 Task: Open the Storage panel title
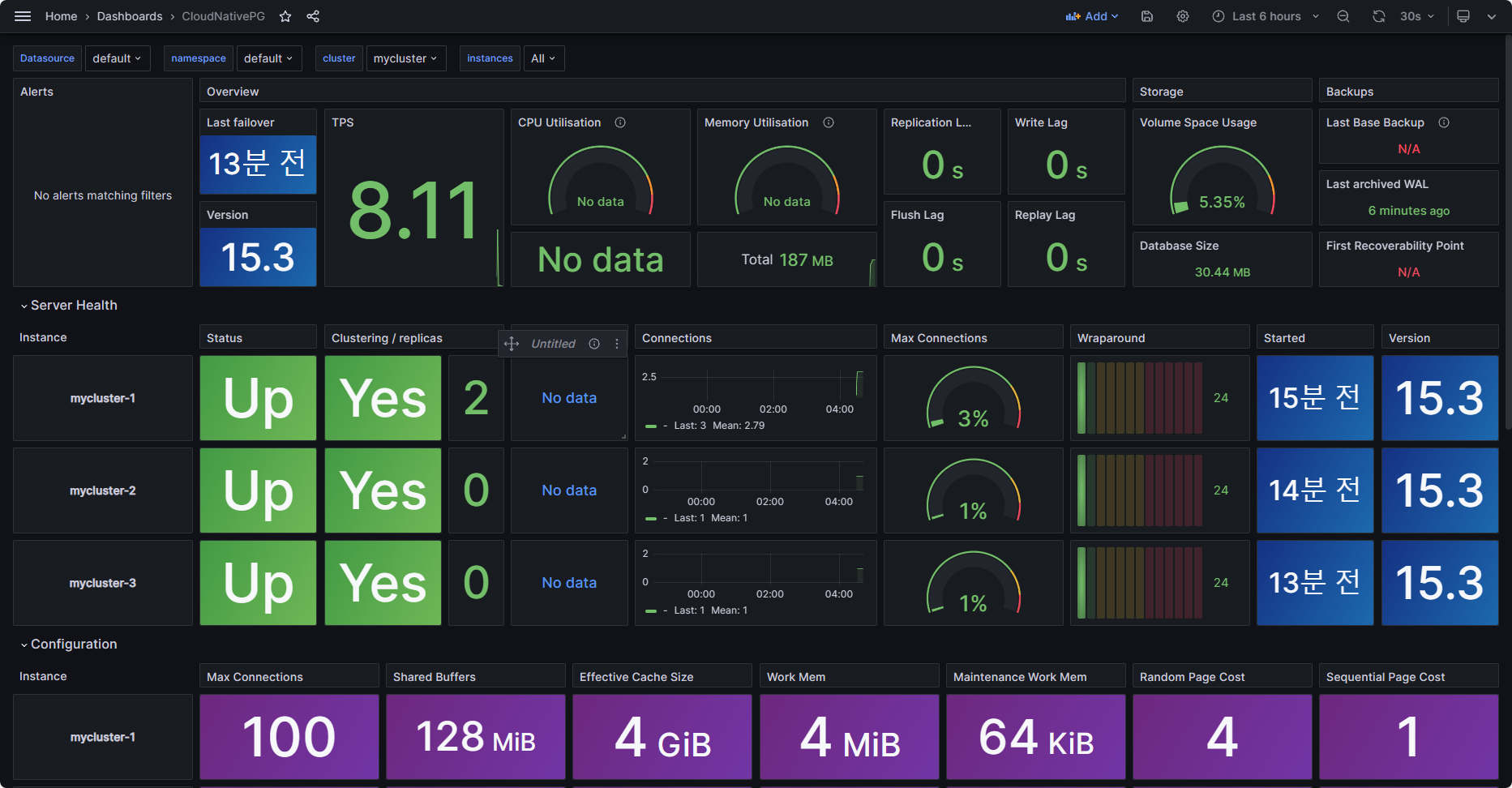(x=1162, y=92)
